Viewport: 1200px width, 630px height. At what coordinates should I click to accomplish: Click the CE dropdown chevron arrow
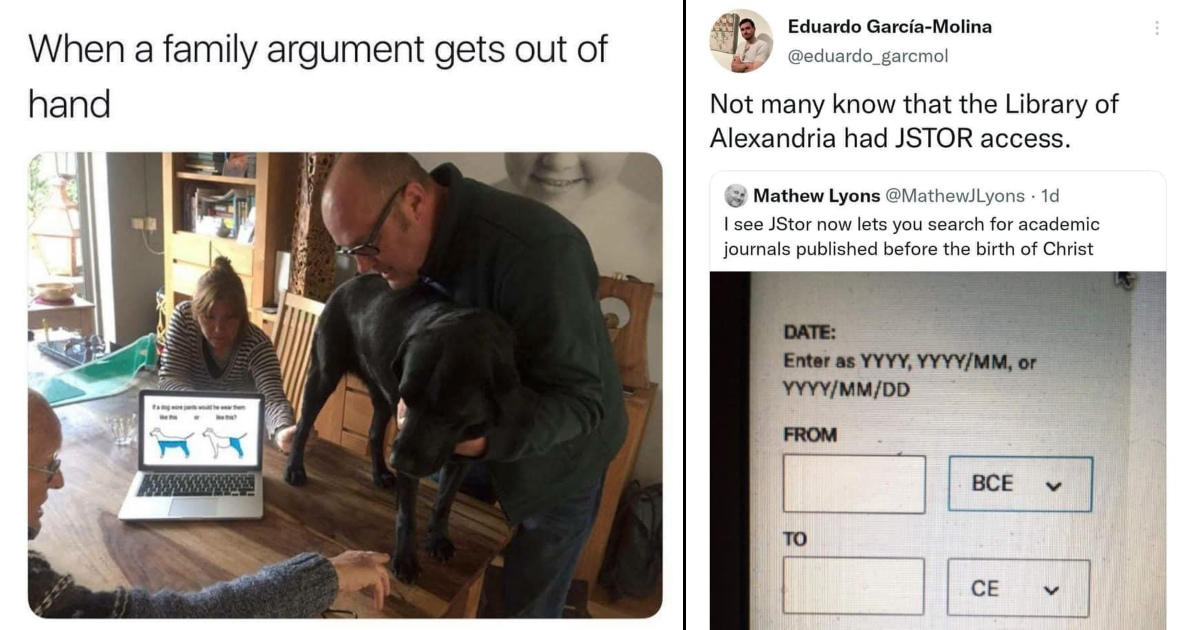pyautogui.click(x=1050, y=590)
